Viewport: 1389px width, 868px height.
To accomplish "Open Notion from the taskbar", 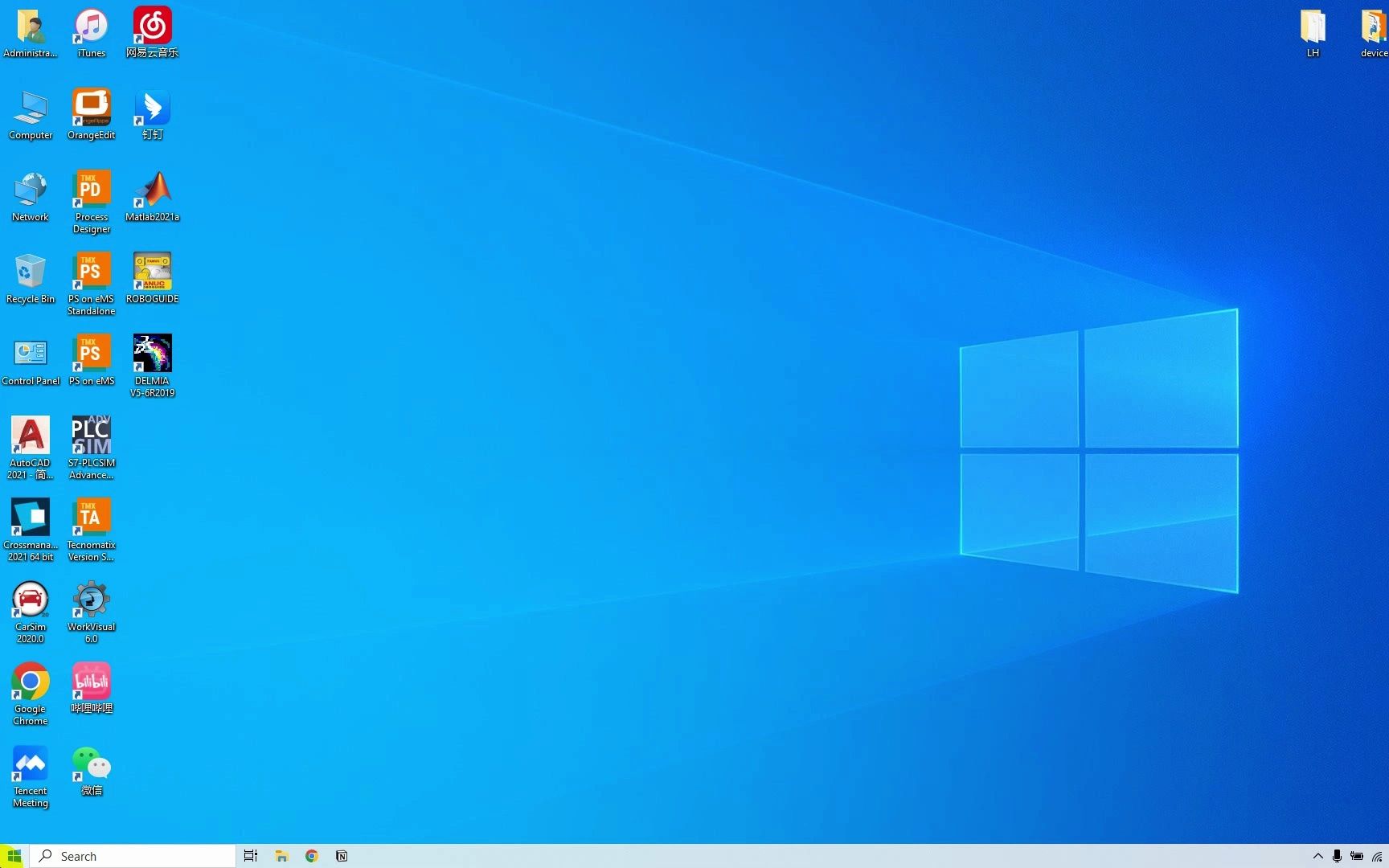I will 342,856.
